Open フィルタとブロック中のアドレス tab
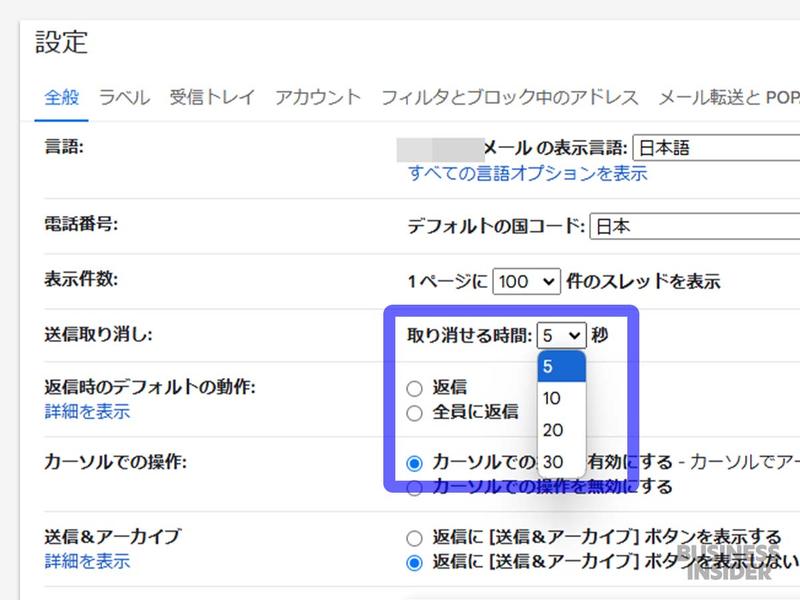The width and height of the screenshot is (800, 600). [x=510, y=97]
